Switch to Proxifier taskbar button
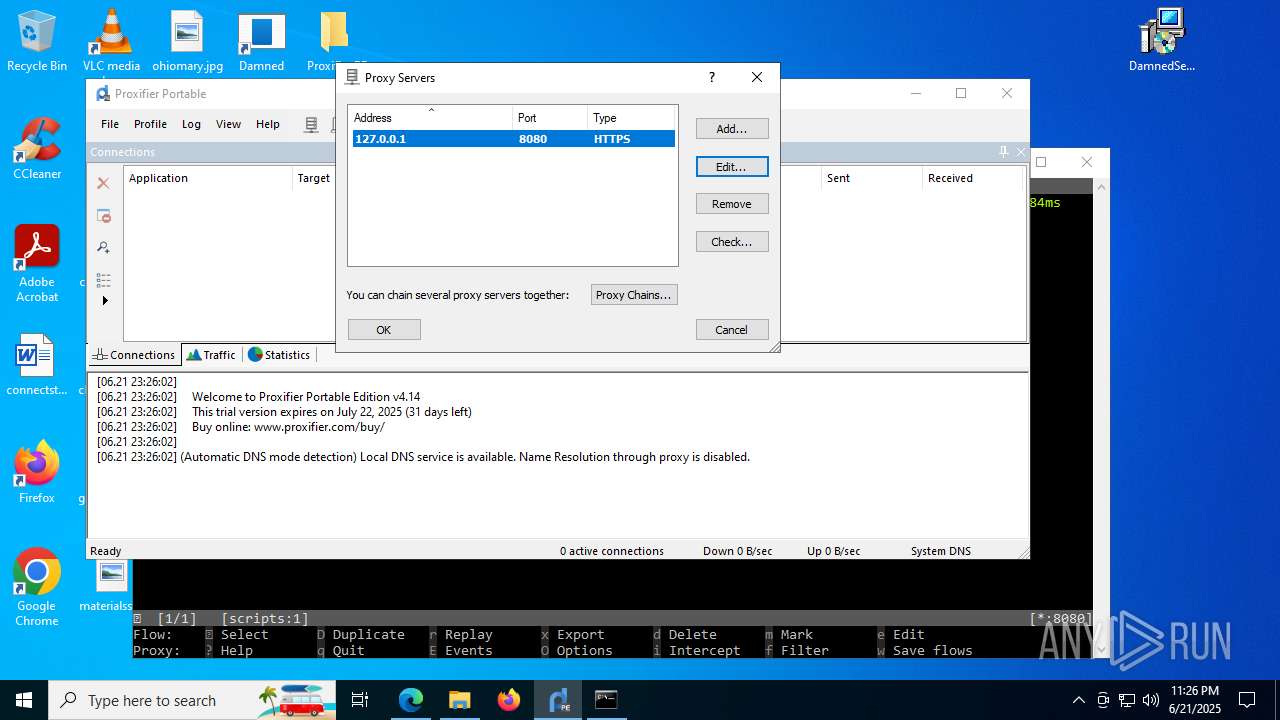 point(558,700)
